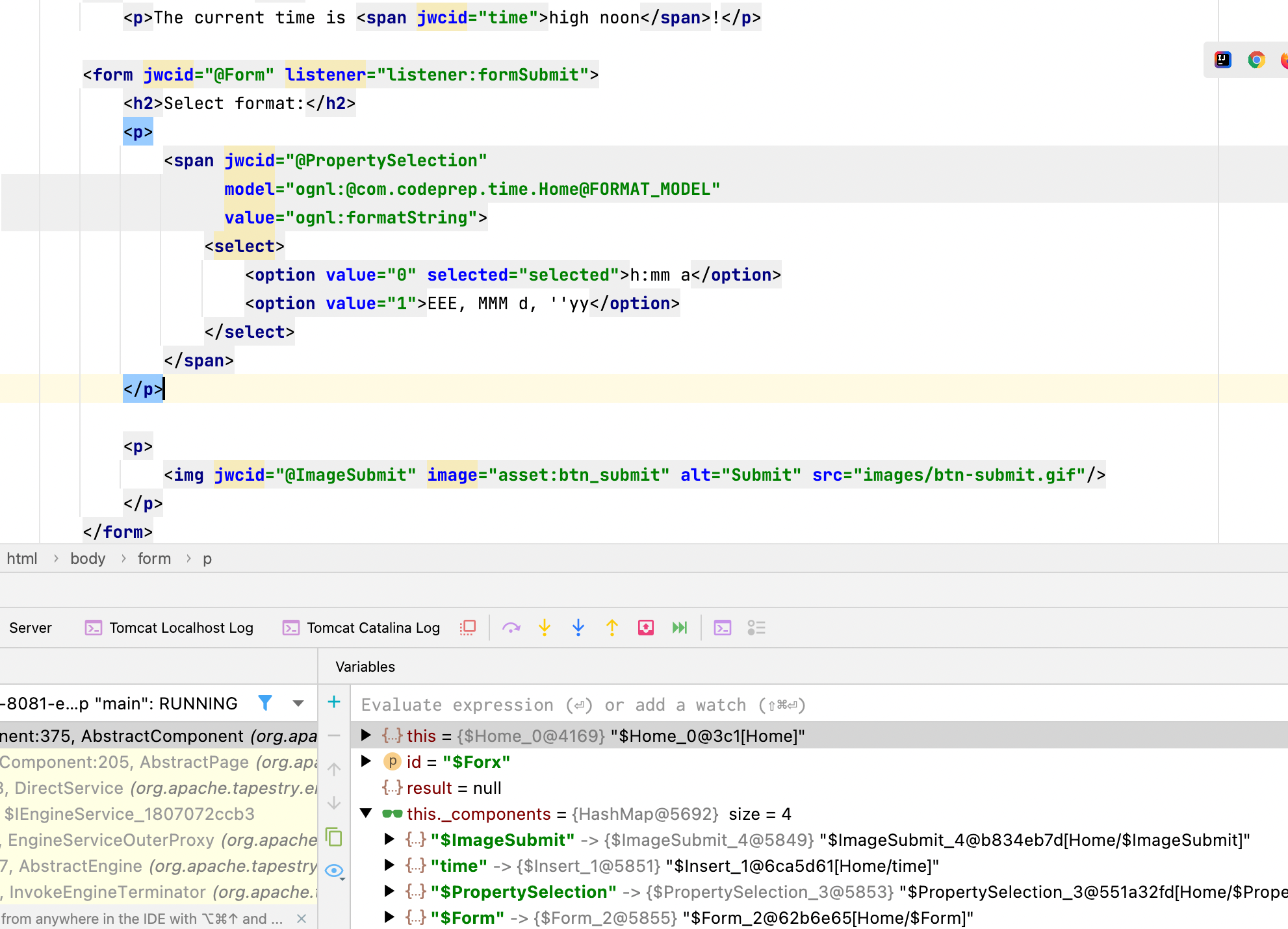Expand the "$PropertySelection" map entry
The image size is (1288, 929).
pyautogui.click(x=389, y=891)
